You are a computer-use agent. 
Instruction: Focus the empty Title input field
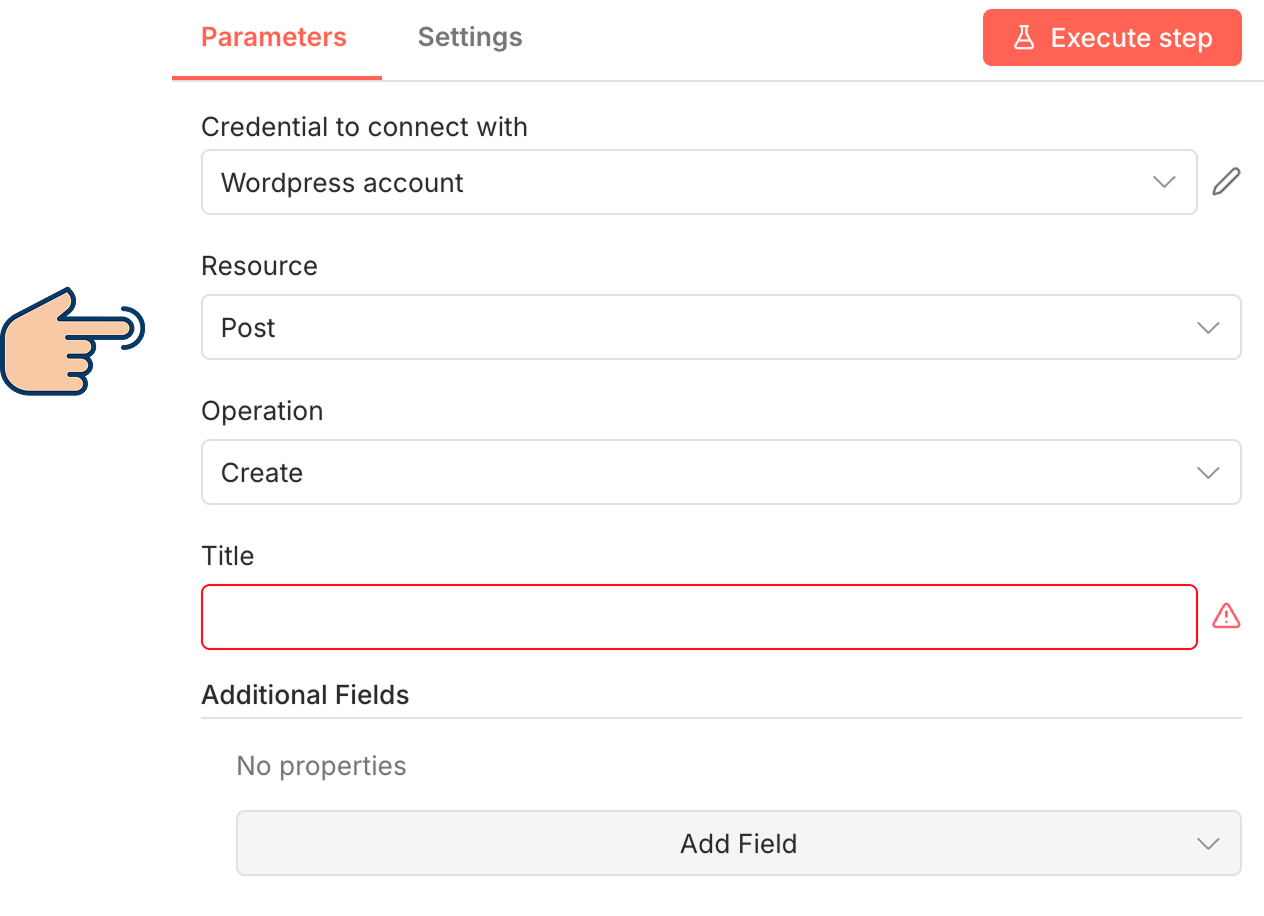pos(698,617)
